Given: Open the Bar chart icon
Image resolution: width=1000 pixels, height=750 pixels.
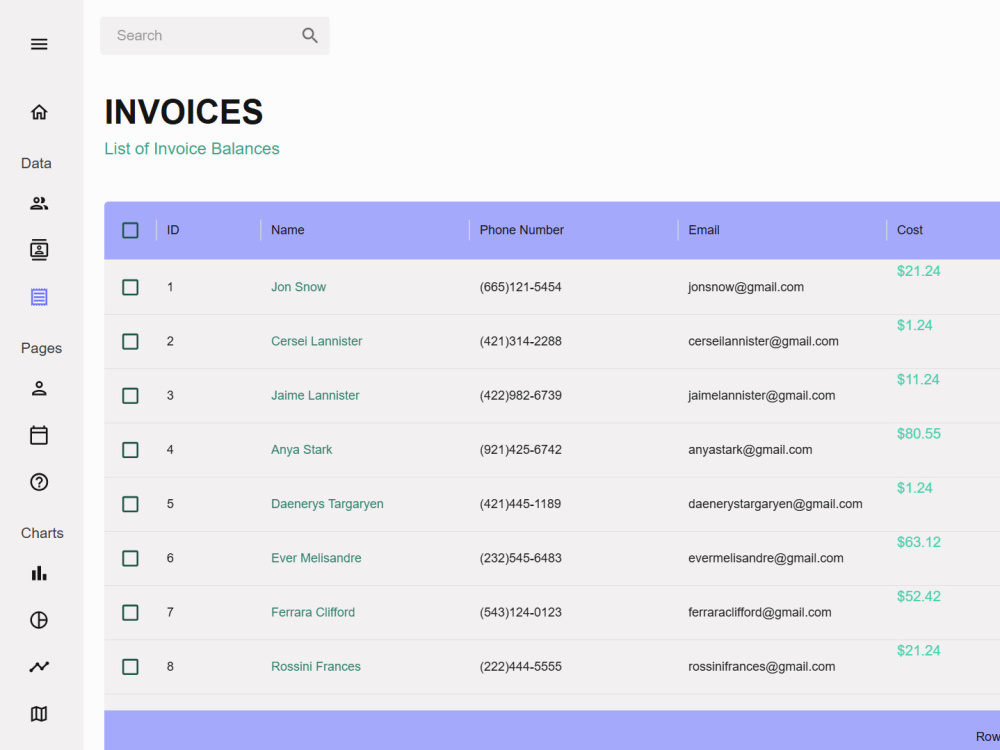Looking at the screenshot, I should click(39, 573).
